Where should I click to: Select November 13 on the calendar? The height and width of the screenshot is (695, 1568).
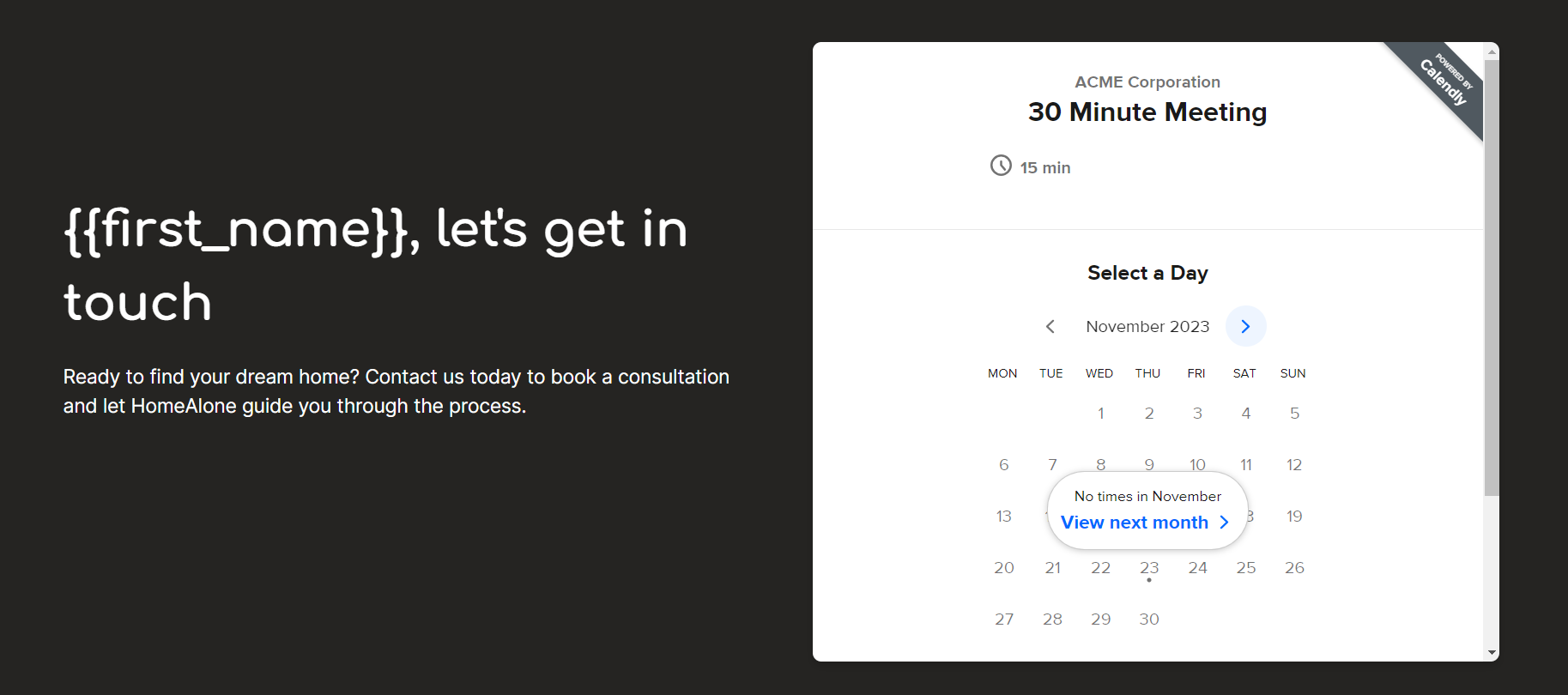[1004, 517]
